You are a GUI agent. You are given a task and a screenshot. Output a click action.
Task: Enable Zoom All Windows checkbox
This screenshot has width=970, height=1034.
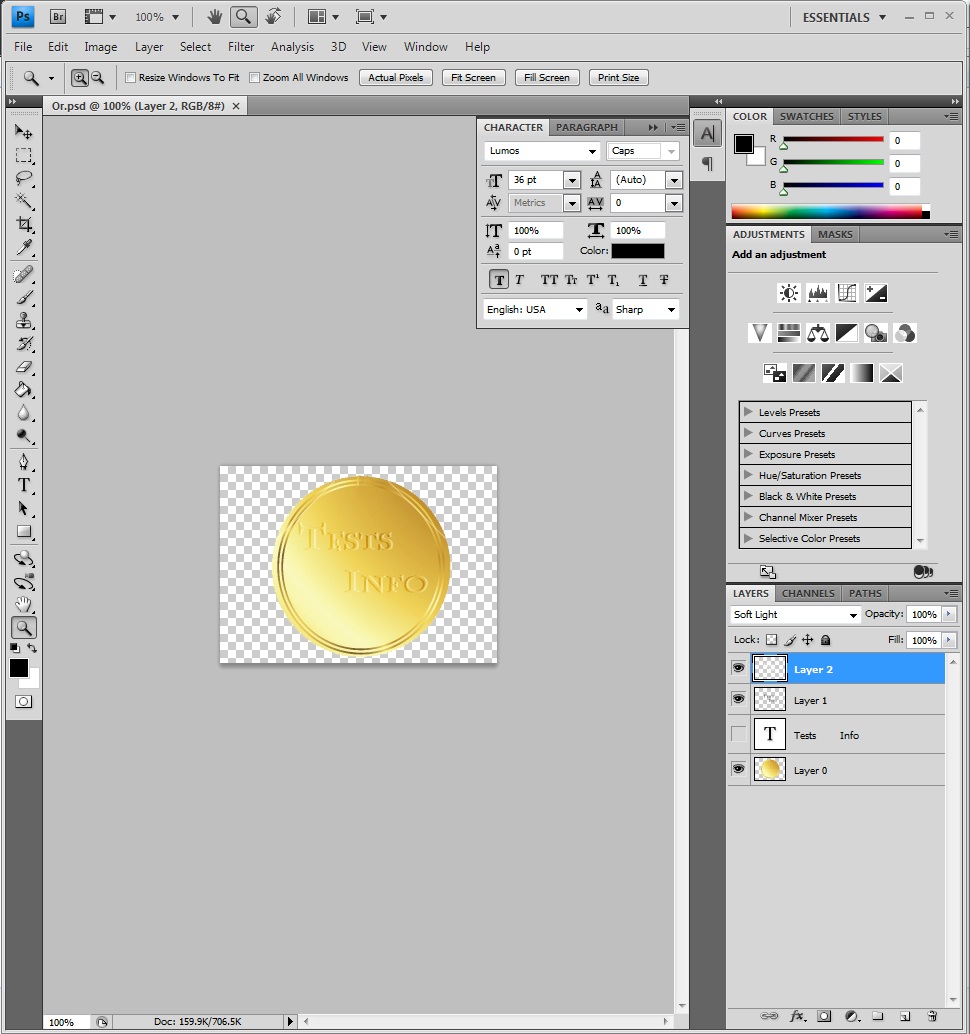pos(255,78)
